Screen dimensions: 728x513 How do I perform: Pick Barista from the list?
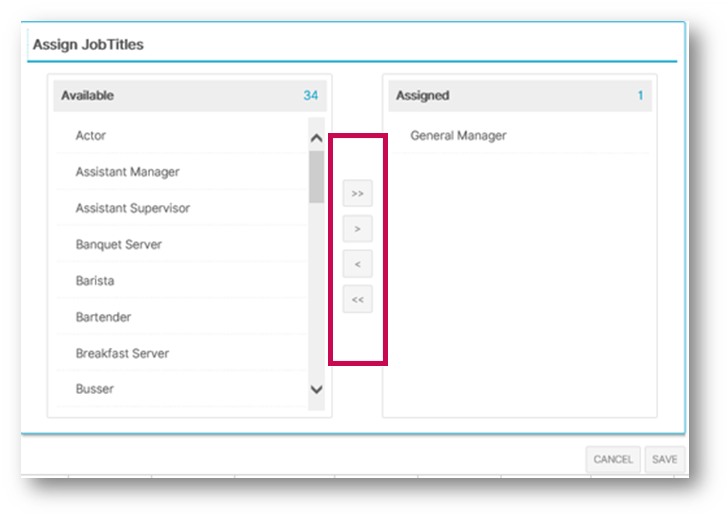tap(182, 280)
